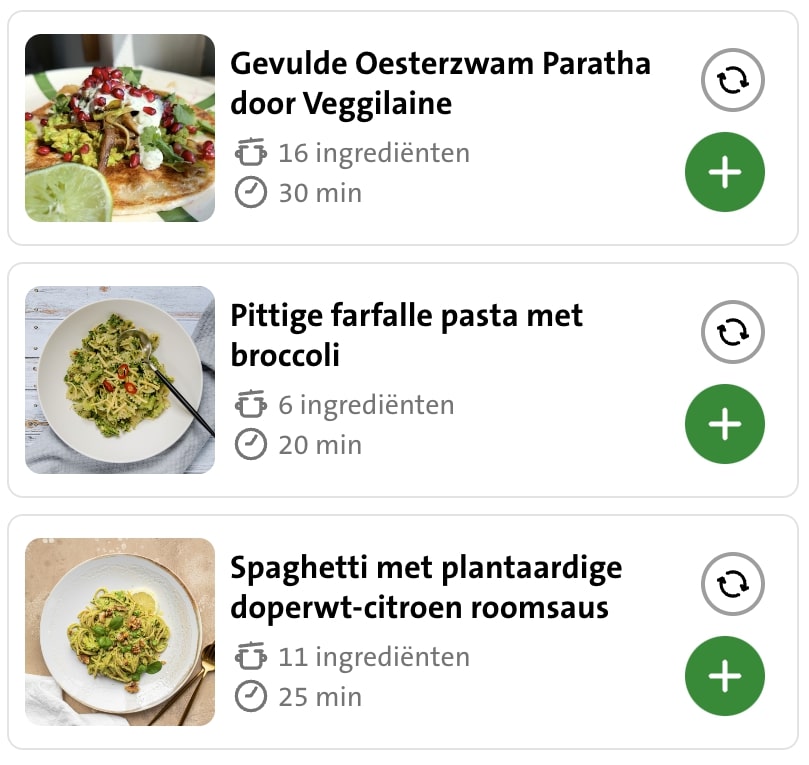Swap the Gevulde Oesterzwam Paratha recipe

(732, 79)
